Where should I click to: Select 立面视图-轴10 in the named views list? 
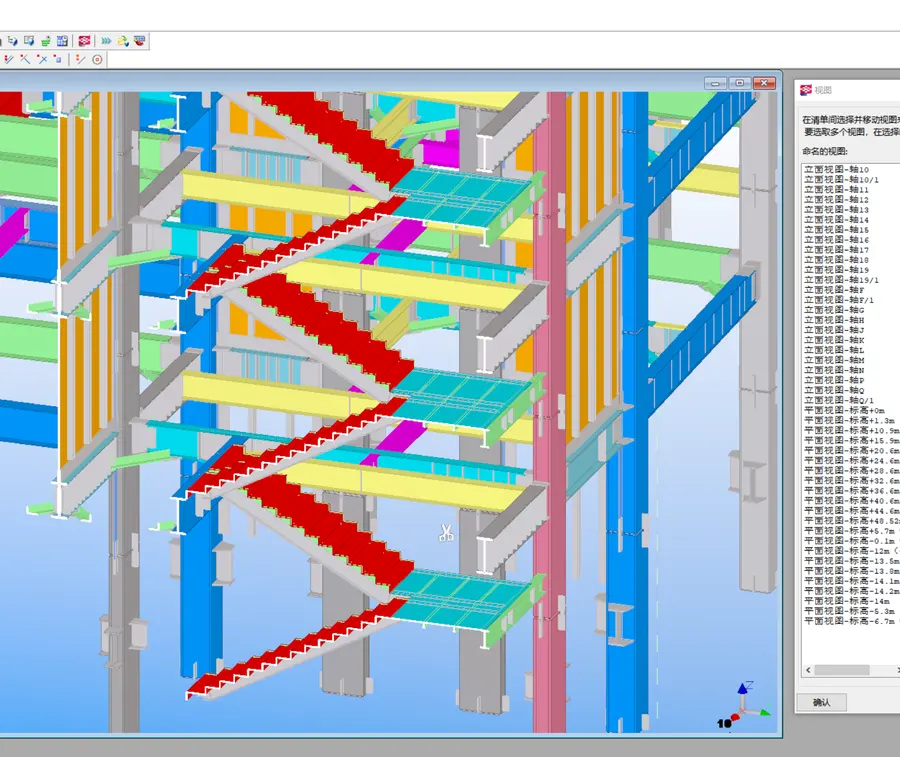837,169
